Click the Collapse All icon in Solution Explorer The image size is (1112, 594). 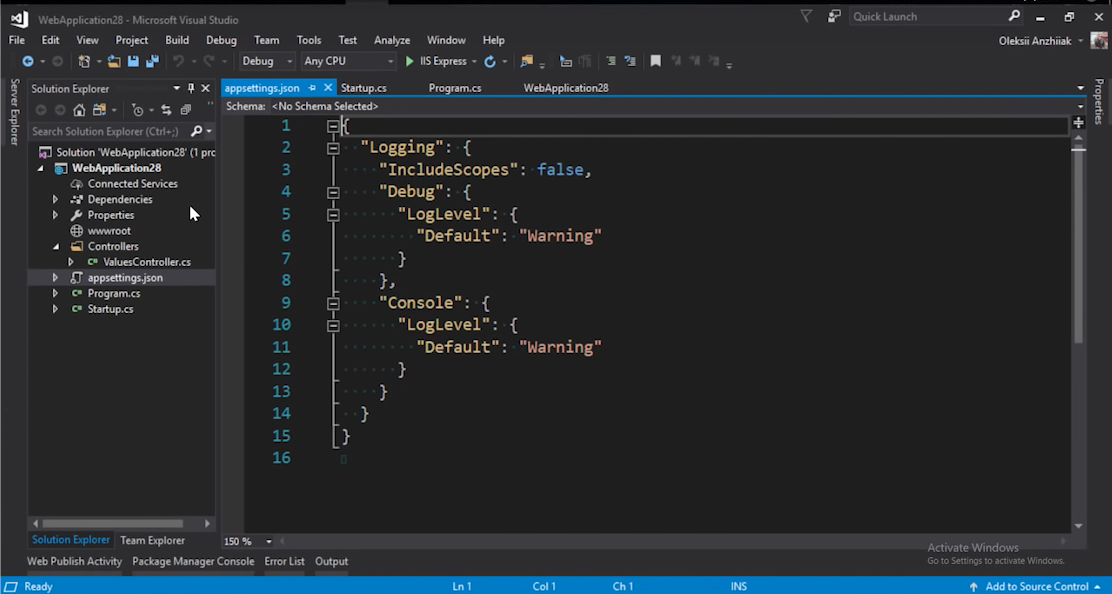[x=186, y=110]
